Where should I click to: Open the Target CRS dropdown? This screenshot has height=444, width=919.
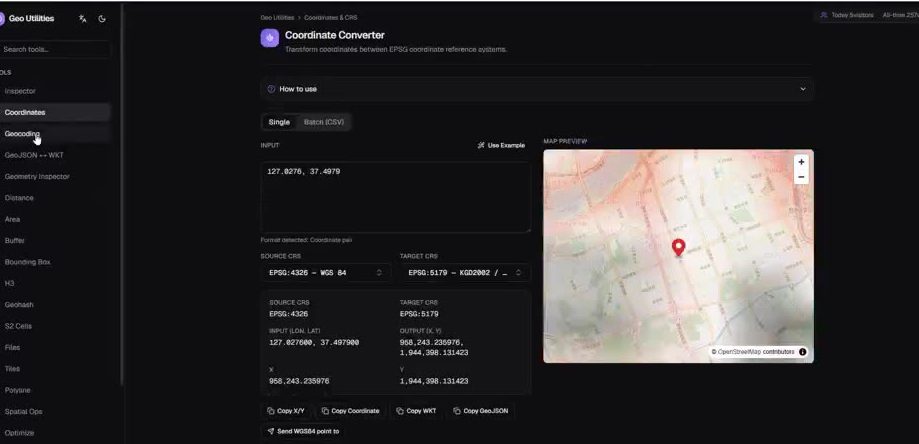[x=465, y=273]
